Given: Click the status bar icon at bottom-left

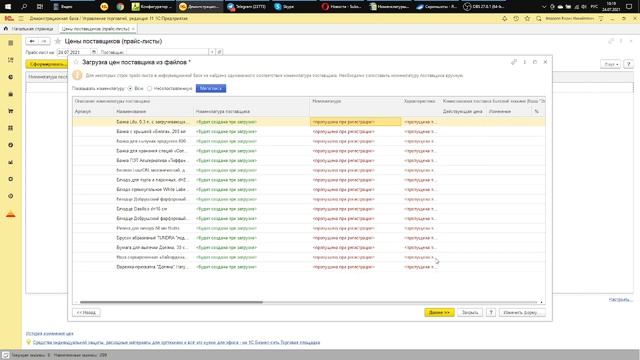Looking at the screenshot, I should click(x=5, y=355).
